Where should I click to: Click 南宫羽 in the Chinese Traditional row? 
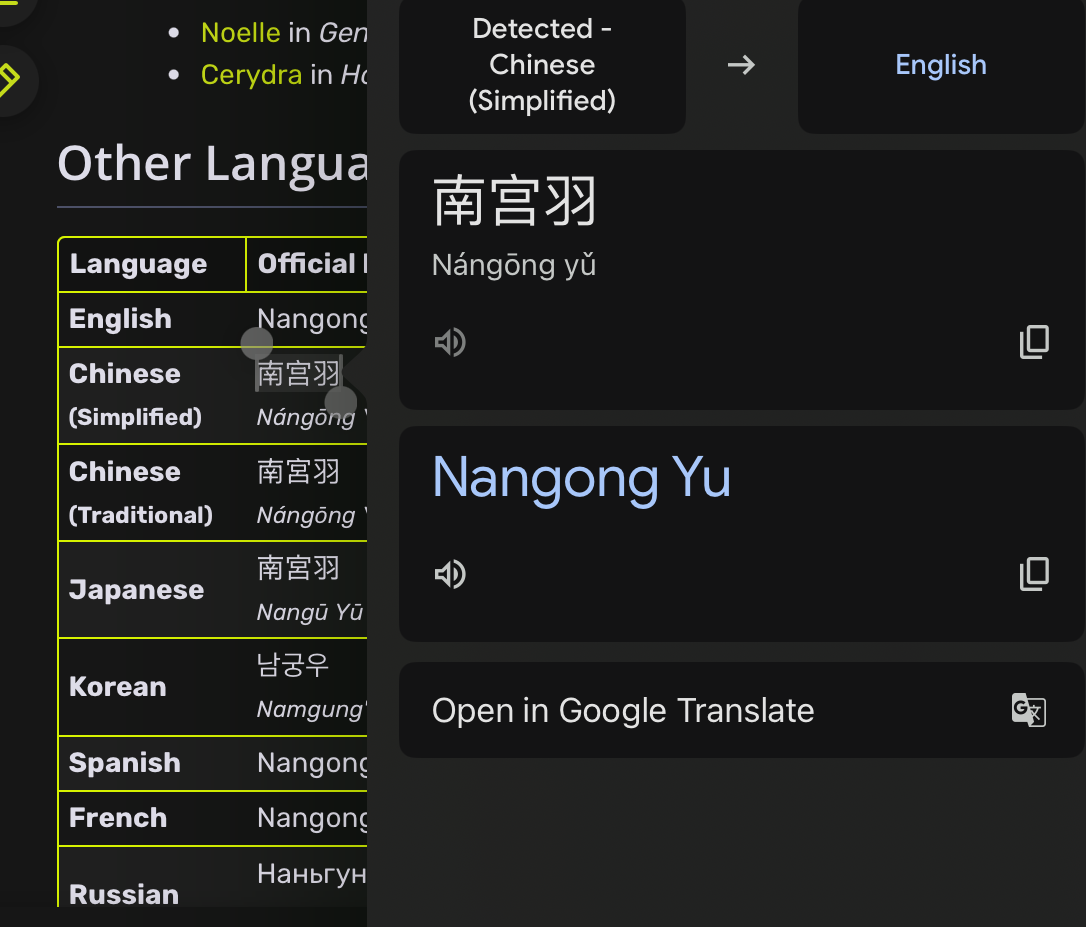pos(299,472)
